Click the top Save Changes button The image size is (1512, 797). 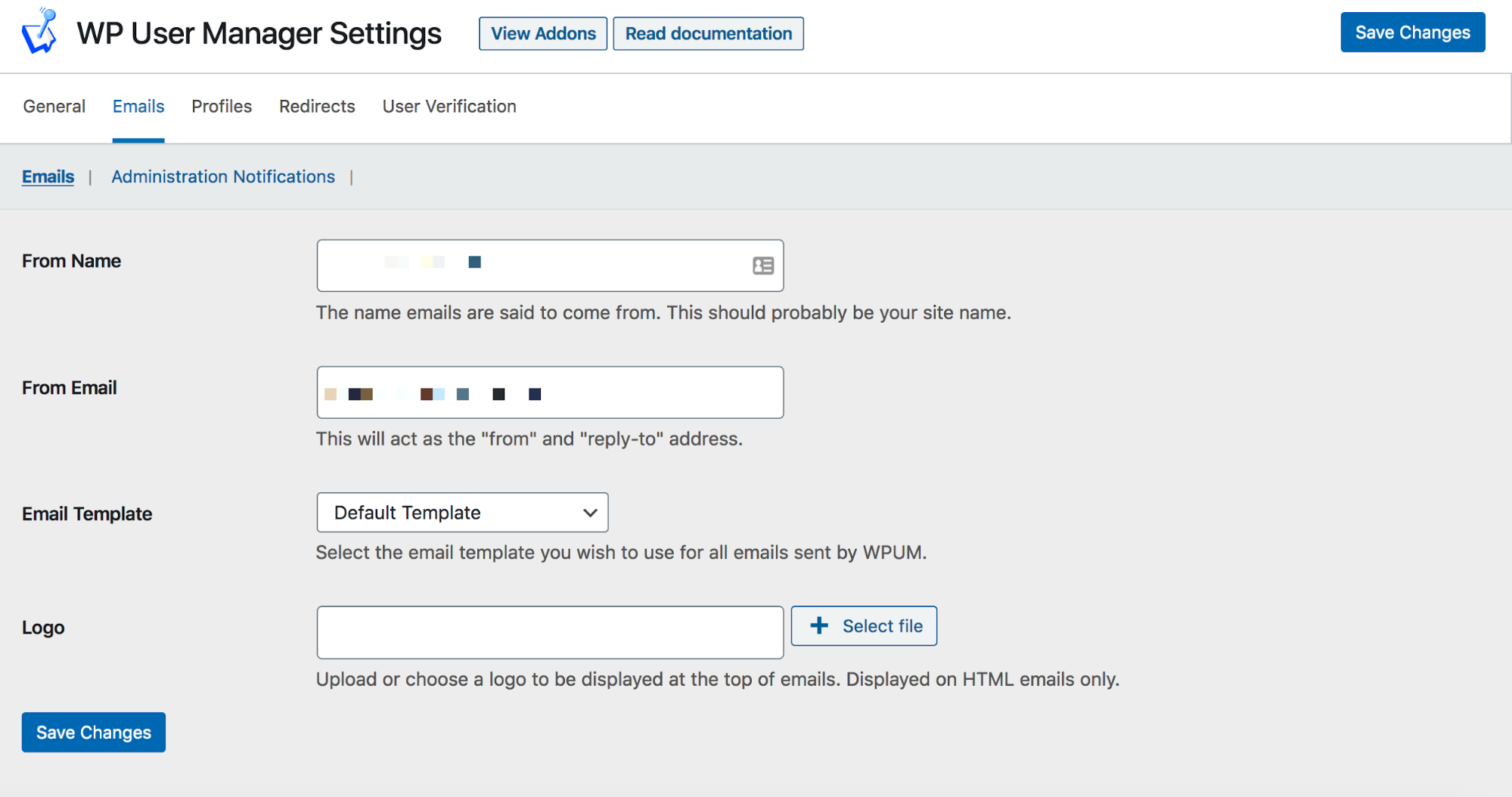pyautogui.click(x=1412, y=32)
